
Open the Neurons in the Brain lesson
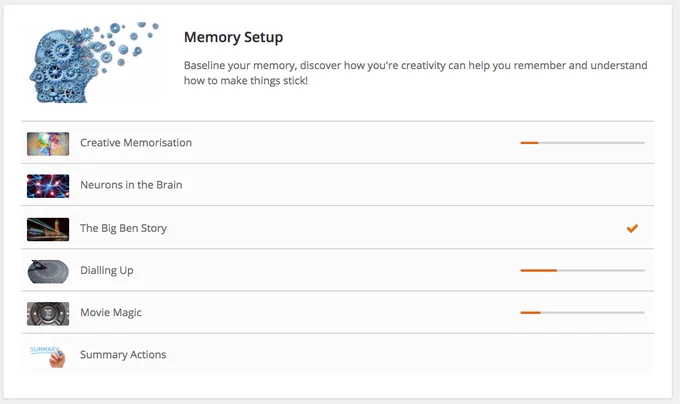tap(131, 185)
